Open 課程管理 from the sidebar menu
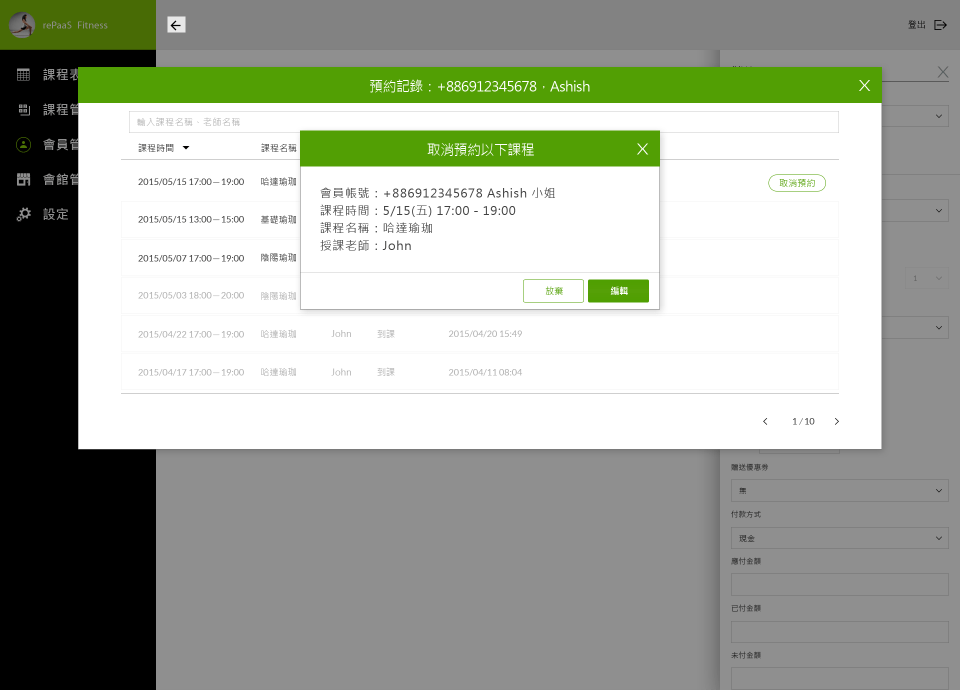The width and height of the screenshot is (960, 690). (60, 110)
